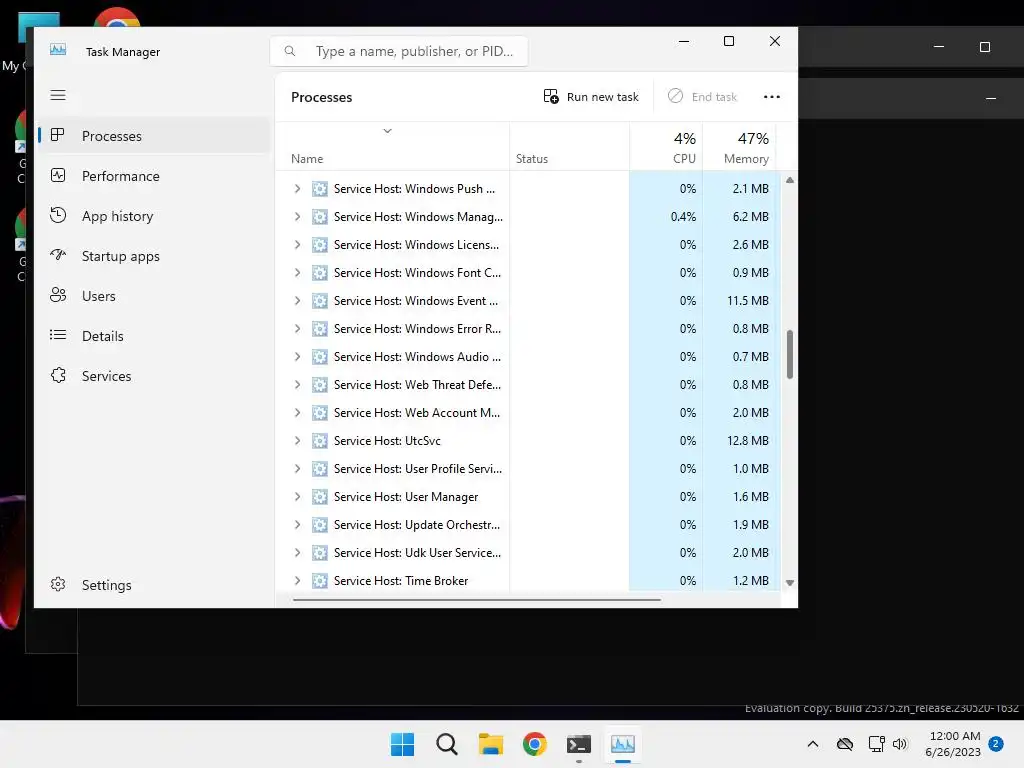Focus the name, publisher, or PID search box
This screenshot has width=1024, height=768.
[x=399, y=51]
